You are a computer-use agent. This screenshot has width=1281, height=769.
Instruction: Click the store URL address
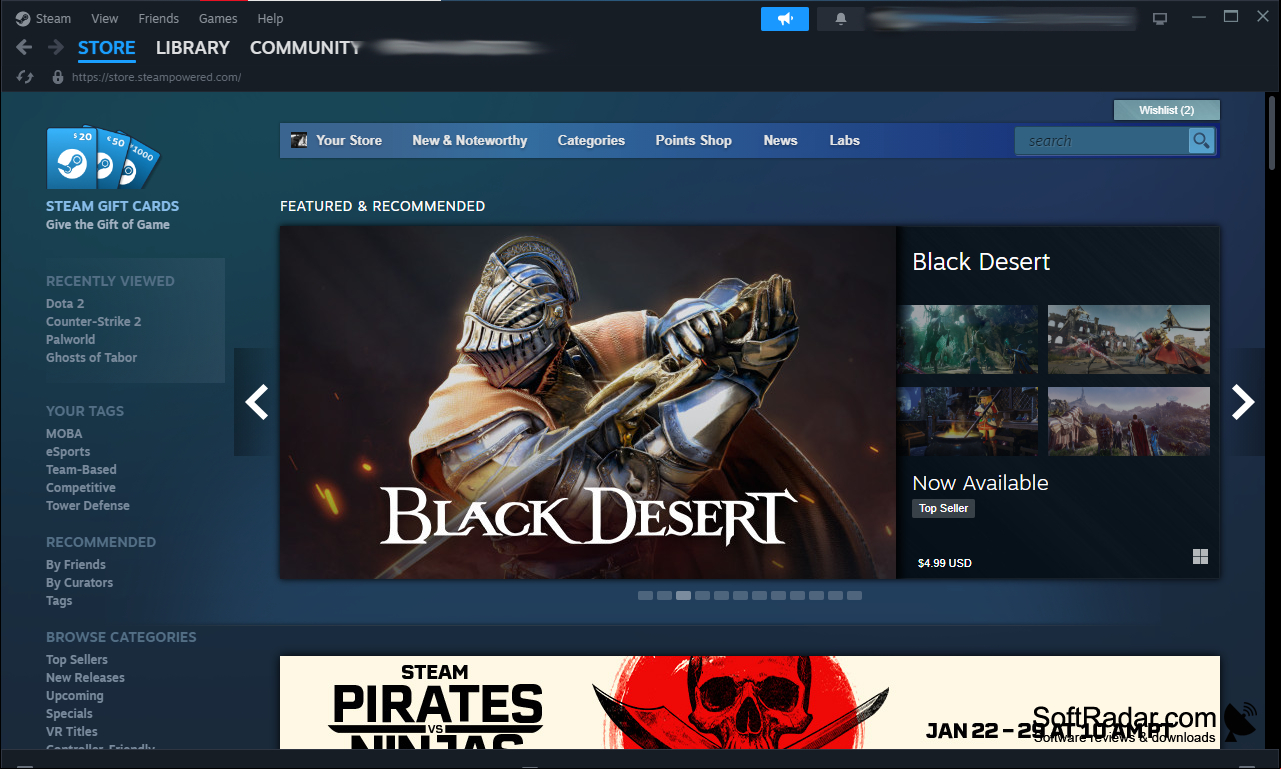(x=156, y=77)
